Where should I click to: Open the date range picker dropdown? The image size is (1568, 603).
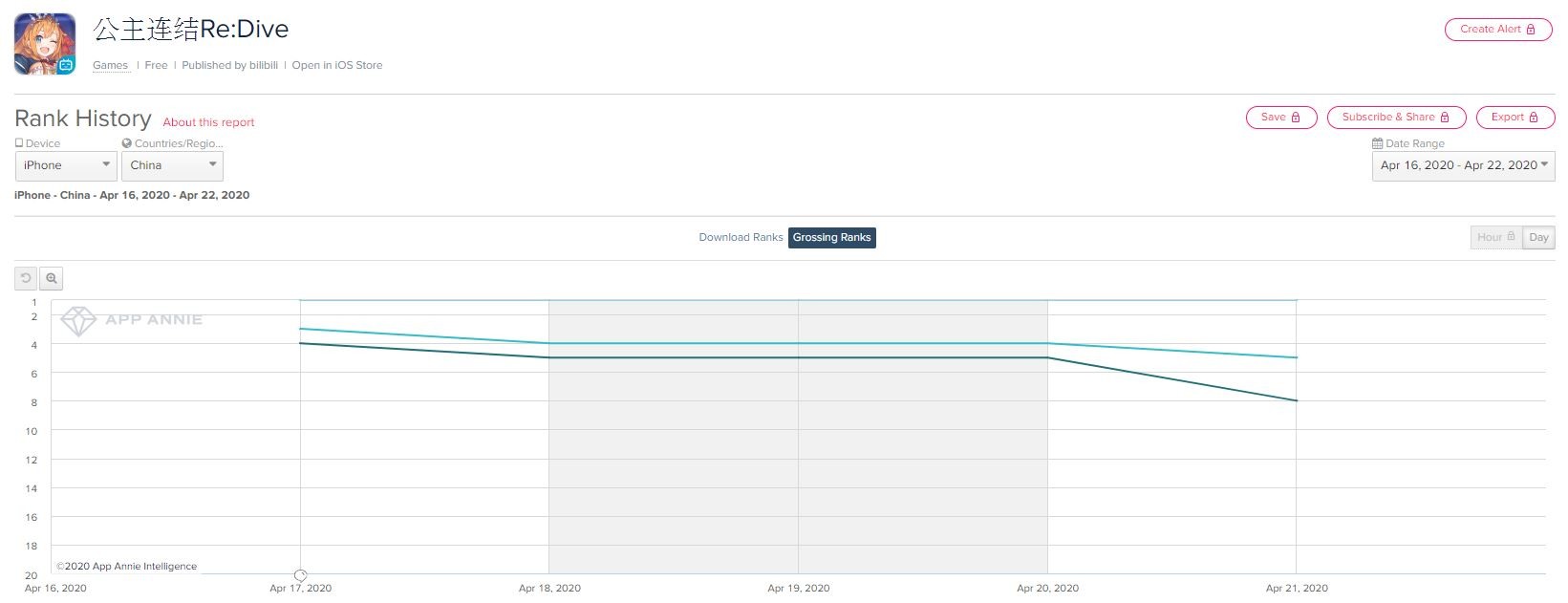click(x=1463, y=165)
